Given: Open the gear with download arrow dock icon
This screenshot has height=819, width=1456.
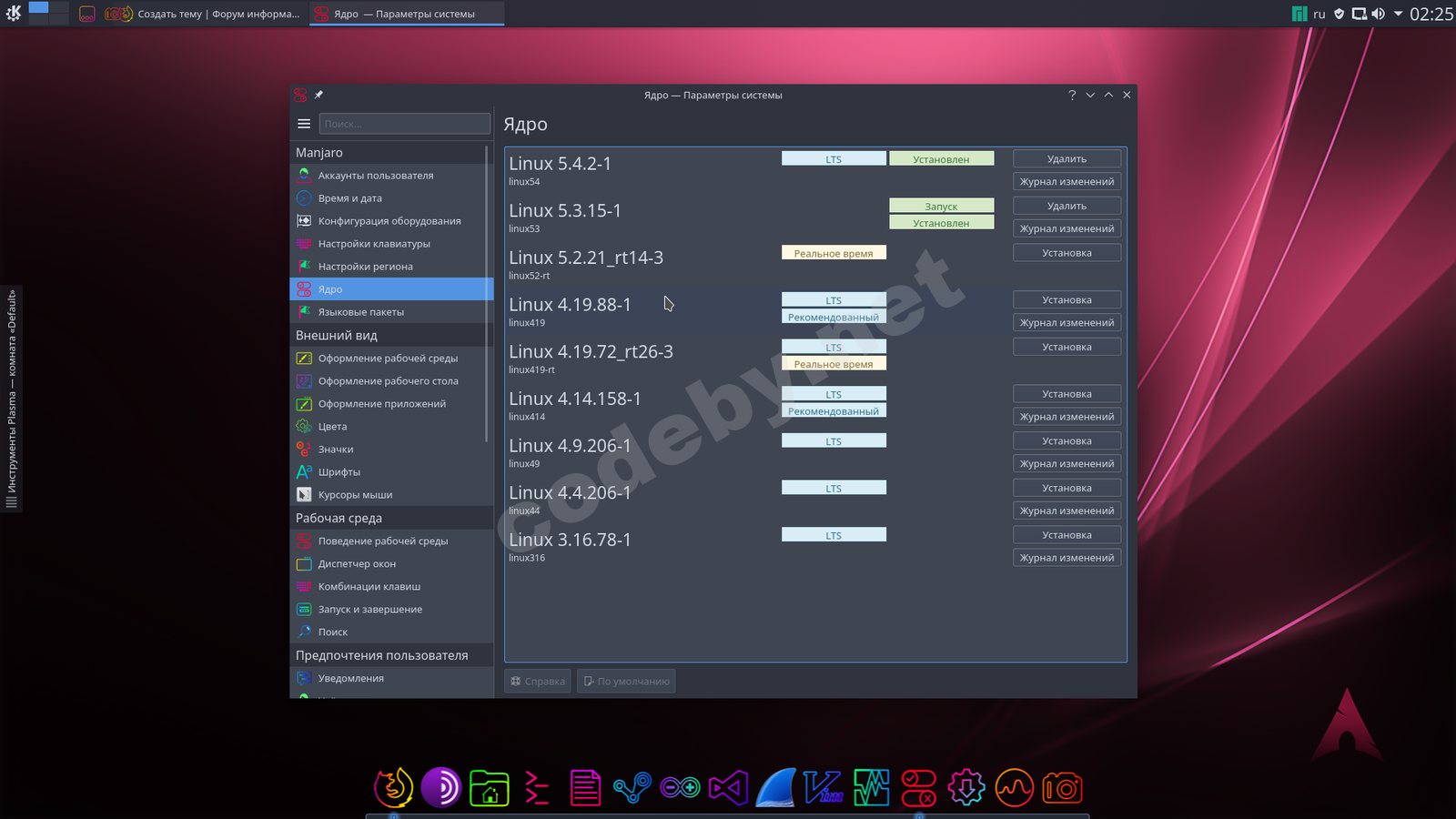Looking at the screenshot, I should pos(966,788).
